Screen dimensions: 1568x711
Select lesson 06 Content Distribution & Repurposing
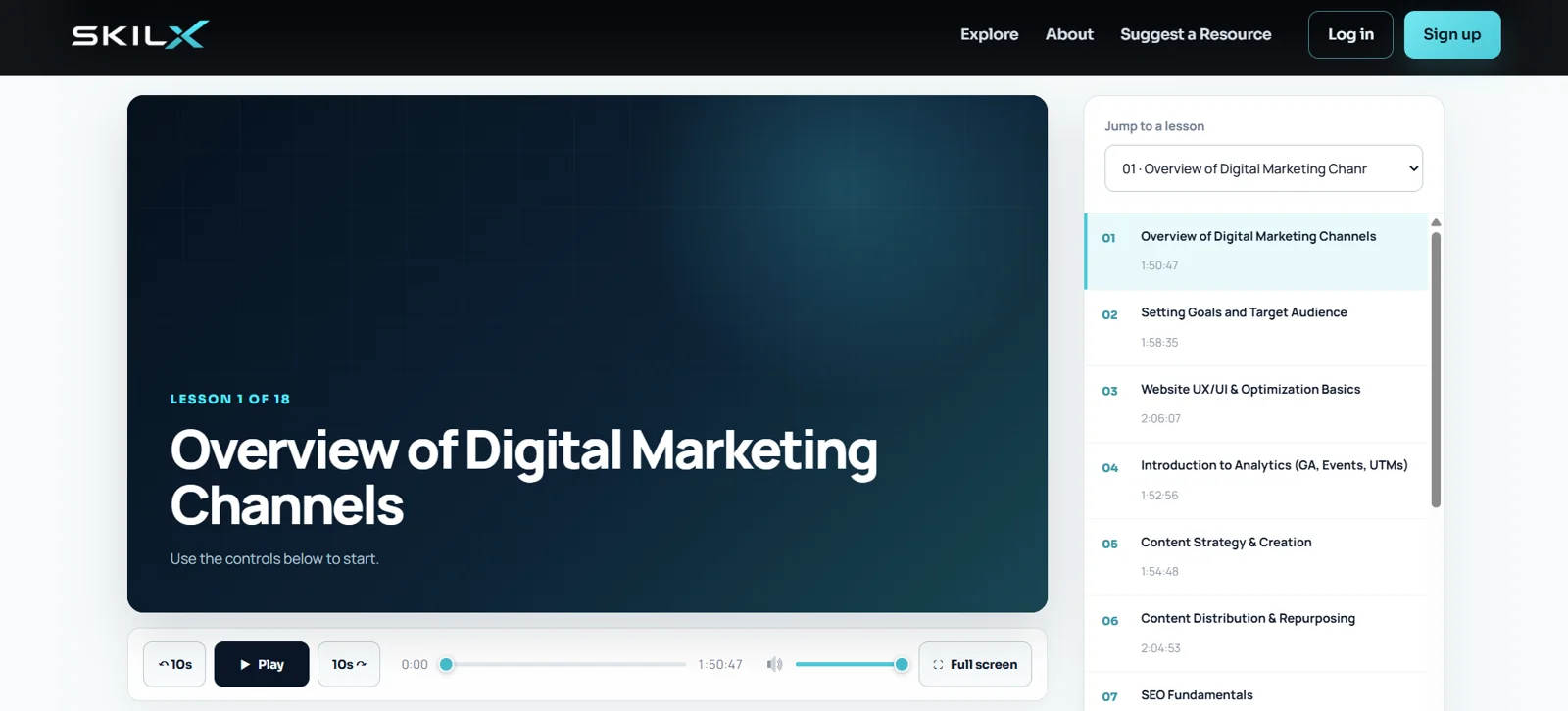click(x=1256, y=633)
